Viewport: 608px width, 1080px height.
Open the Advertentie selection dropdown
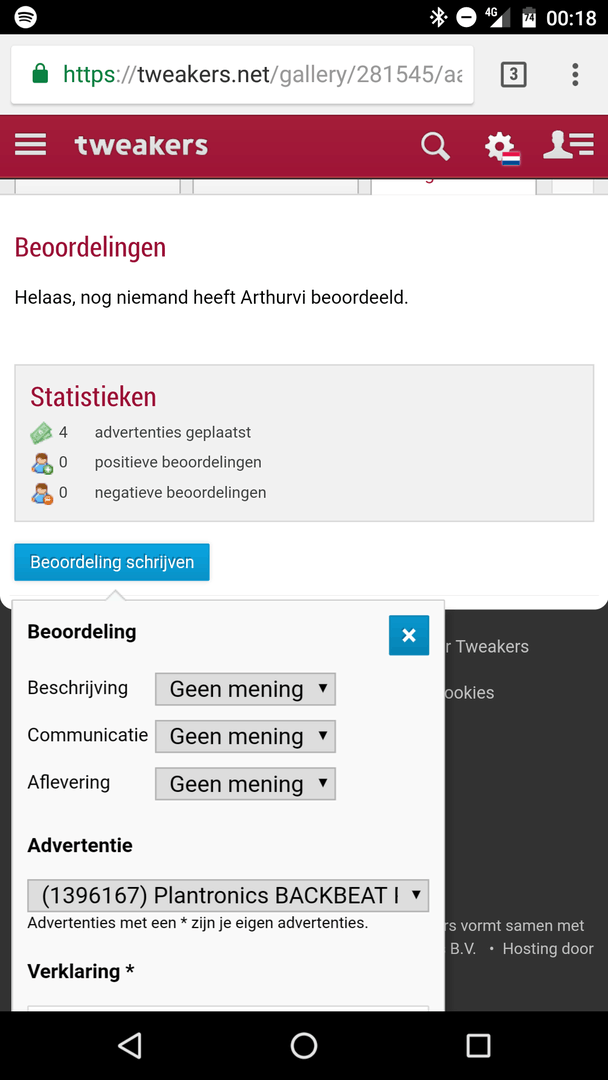point(228,895)
